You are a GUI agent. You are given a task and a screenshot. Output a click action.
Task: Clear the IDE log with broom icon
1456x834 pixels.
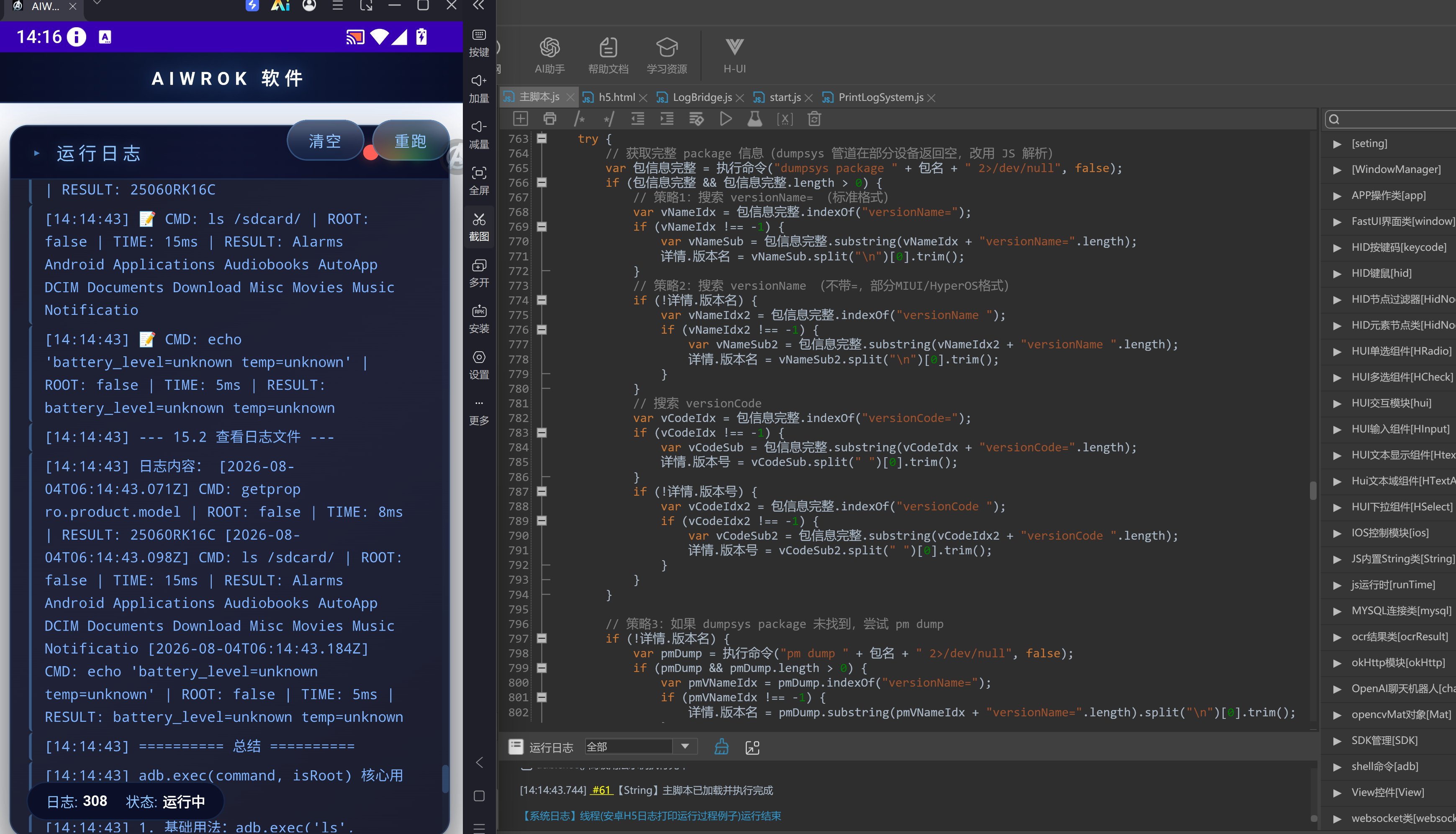click(x=722, y=746)
